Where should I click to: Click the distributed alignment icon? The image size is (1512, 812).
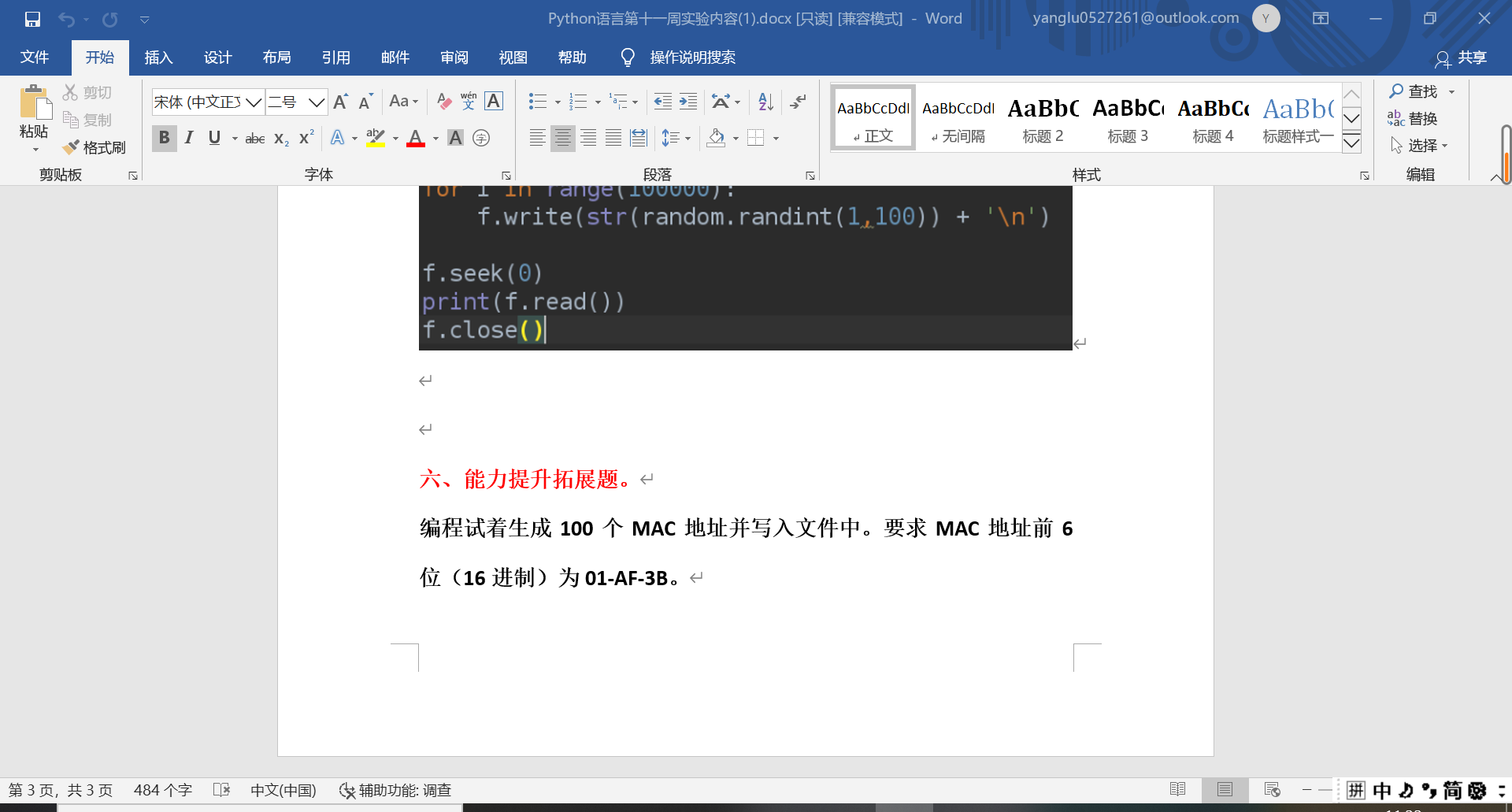(639, 139)
